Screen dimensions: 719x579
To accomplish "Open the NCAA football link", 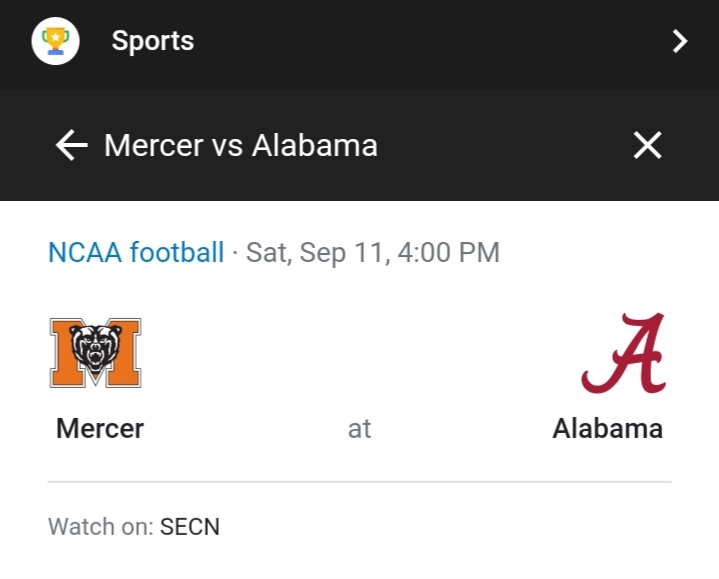I will tap(136, 252).
